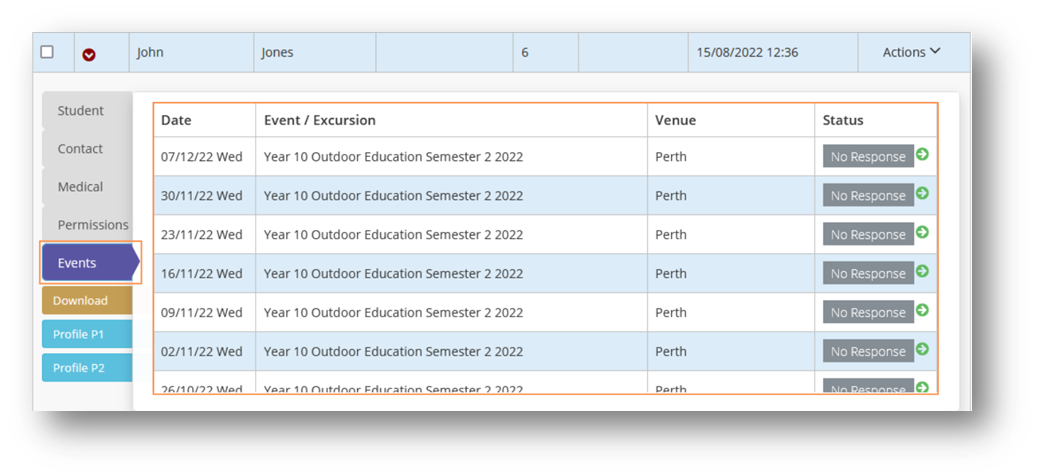The height and width of the screenshot is (476, 1037).
Task: Collapse John Jones row with red chevron
Action: pos(89,56)
